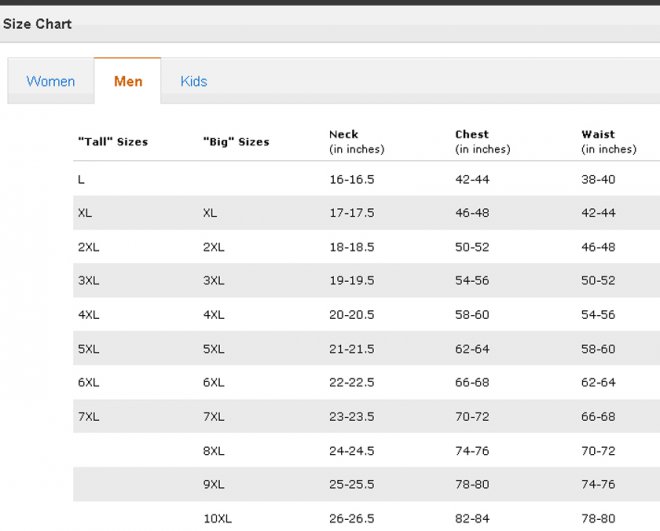Select the Men tab
The image size is (660, 531).
pyautogui.click(x=128, y=82)
